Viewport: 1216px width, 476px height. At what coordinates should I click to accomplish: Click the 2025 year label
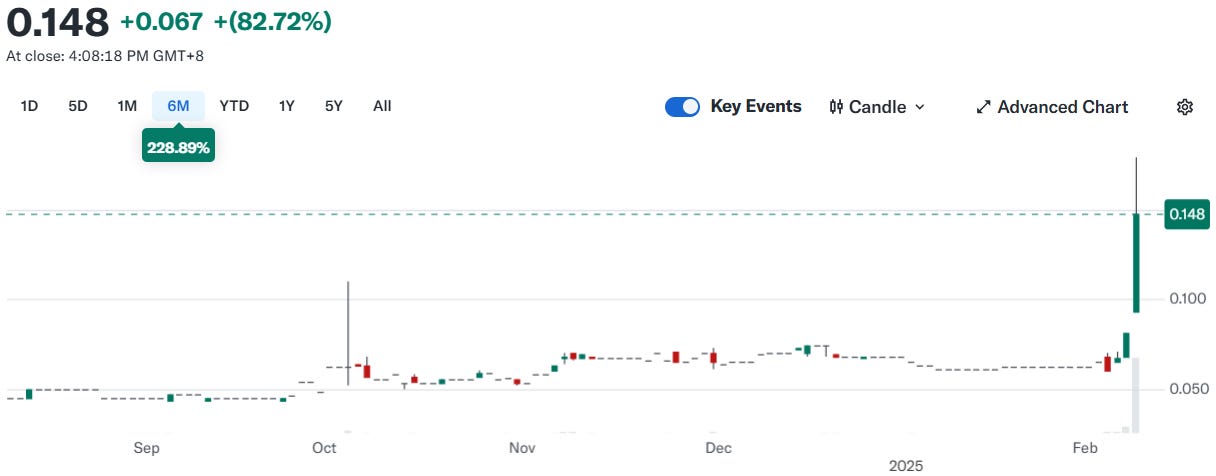pos(906,466)
